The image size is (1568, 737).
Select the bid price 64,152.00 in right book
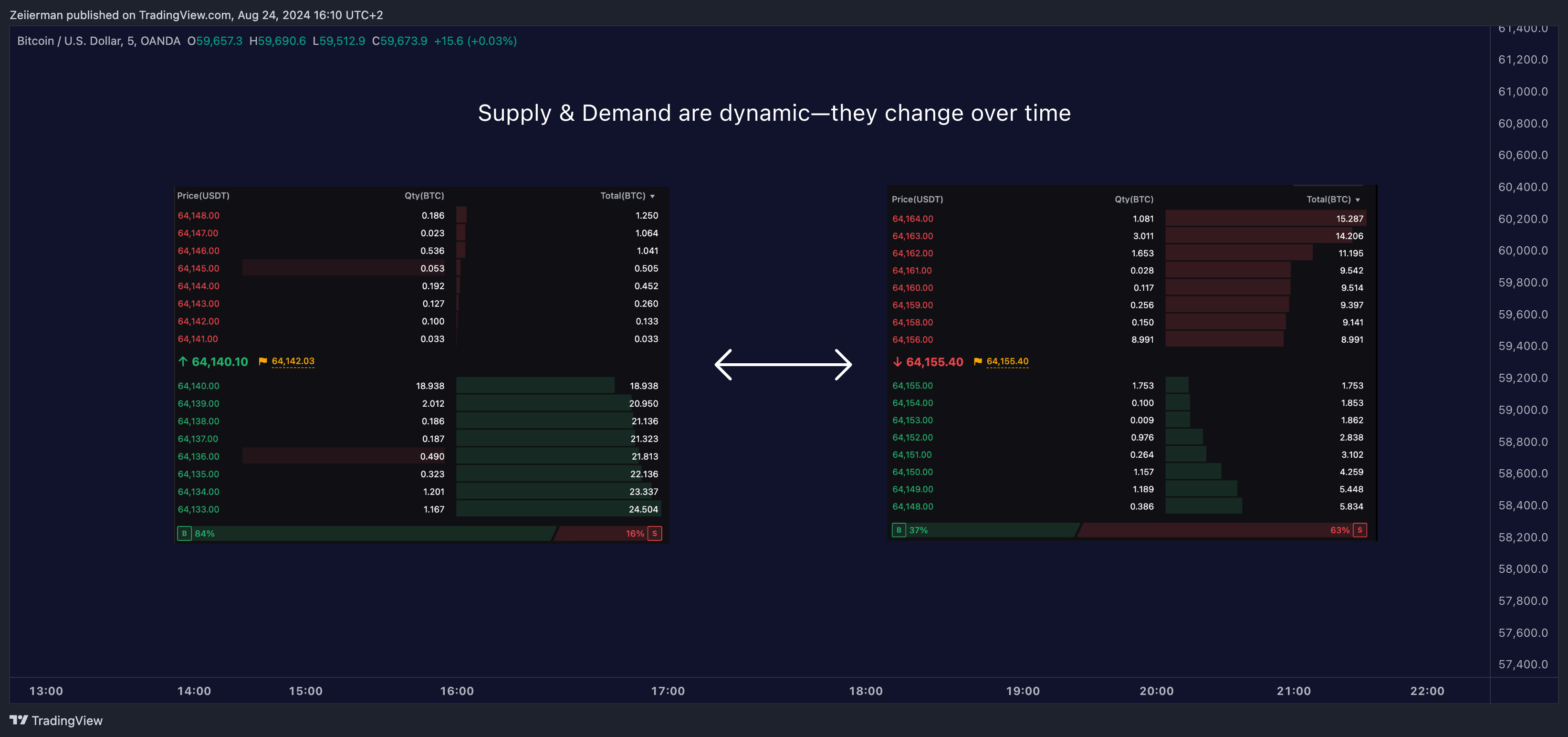912,438
